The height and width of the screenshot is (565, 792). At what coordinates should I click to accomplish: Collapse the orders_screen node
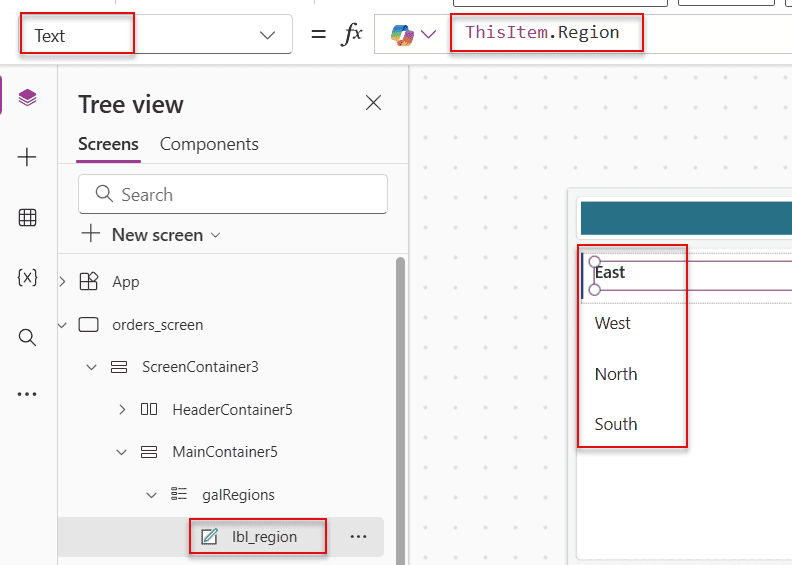click(x=63, y=325)
